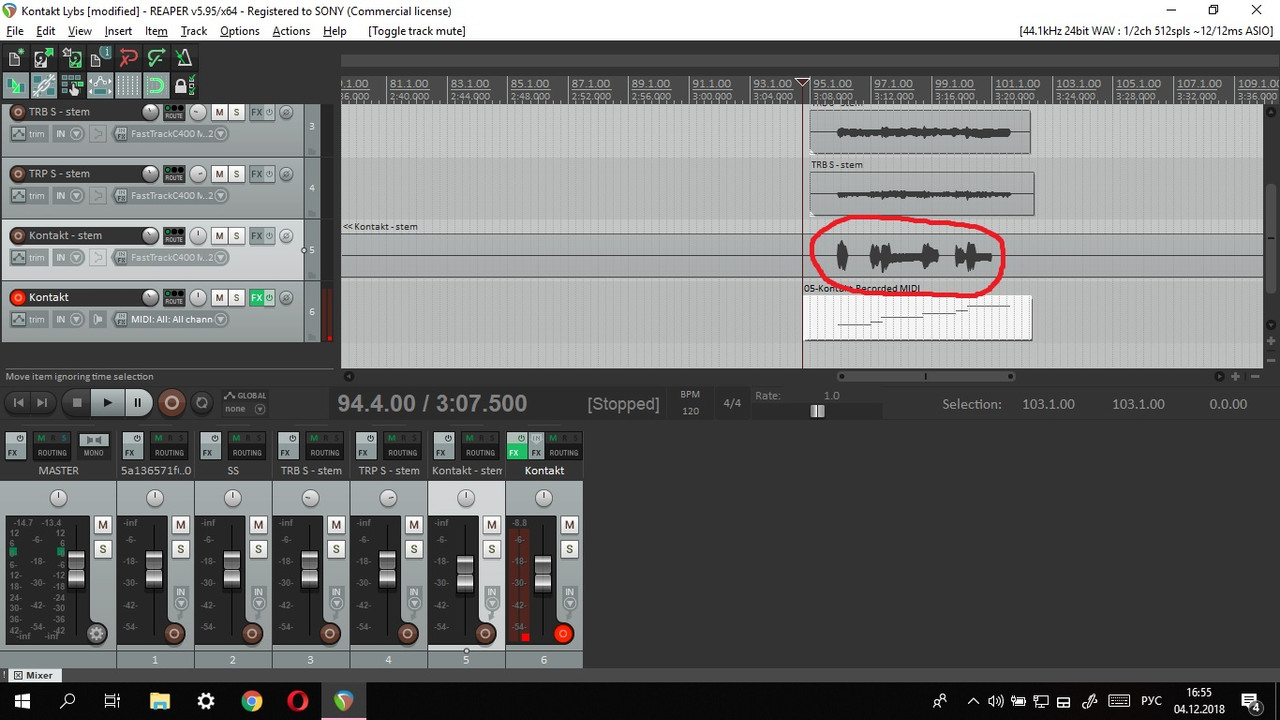
Task: Click record monitoring speaker icon on Kontakt track
Action: 98,319
